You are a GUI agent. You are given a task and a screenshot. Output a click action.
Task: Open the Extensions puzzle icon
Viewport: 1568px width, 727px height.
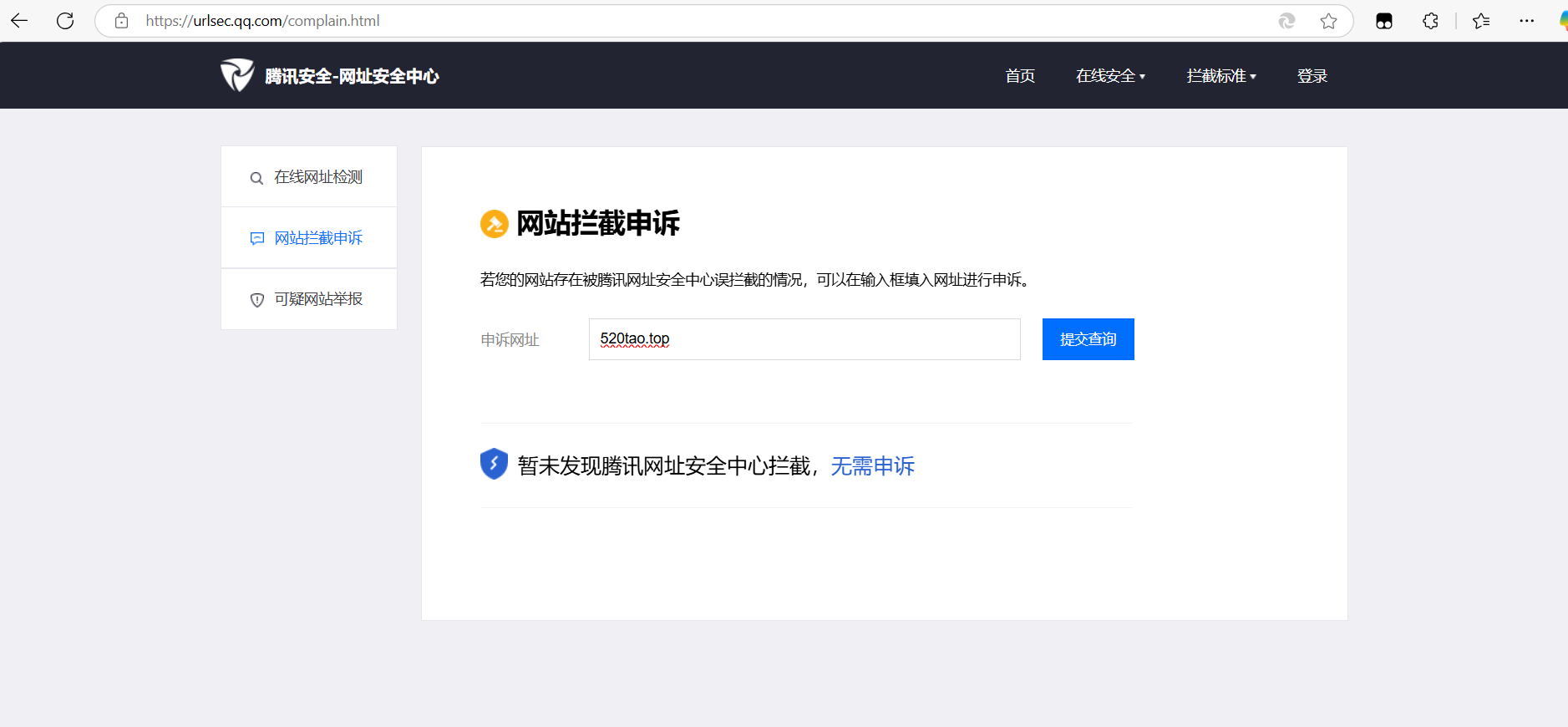(1430, 21)
